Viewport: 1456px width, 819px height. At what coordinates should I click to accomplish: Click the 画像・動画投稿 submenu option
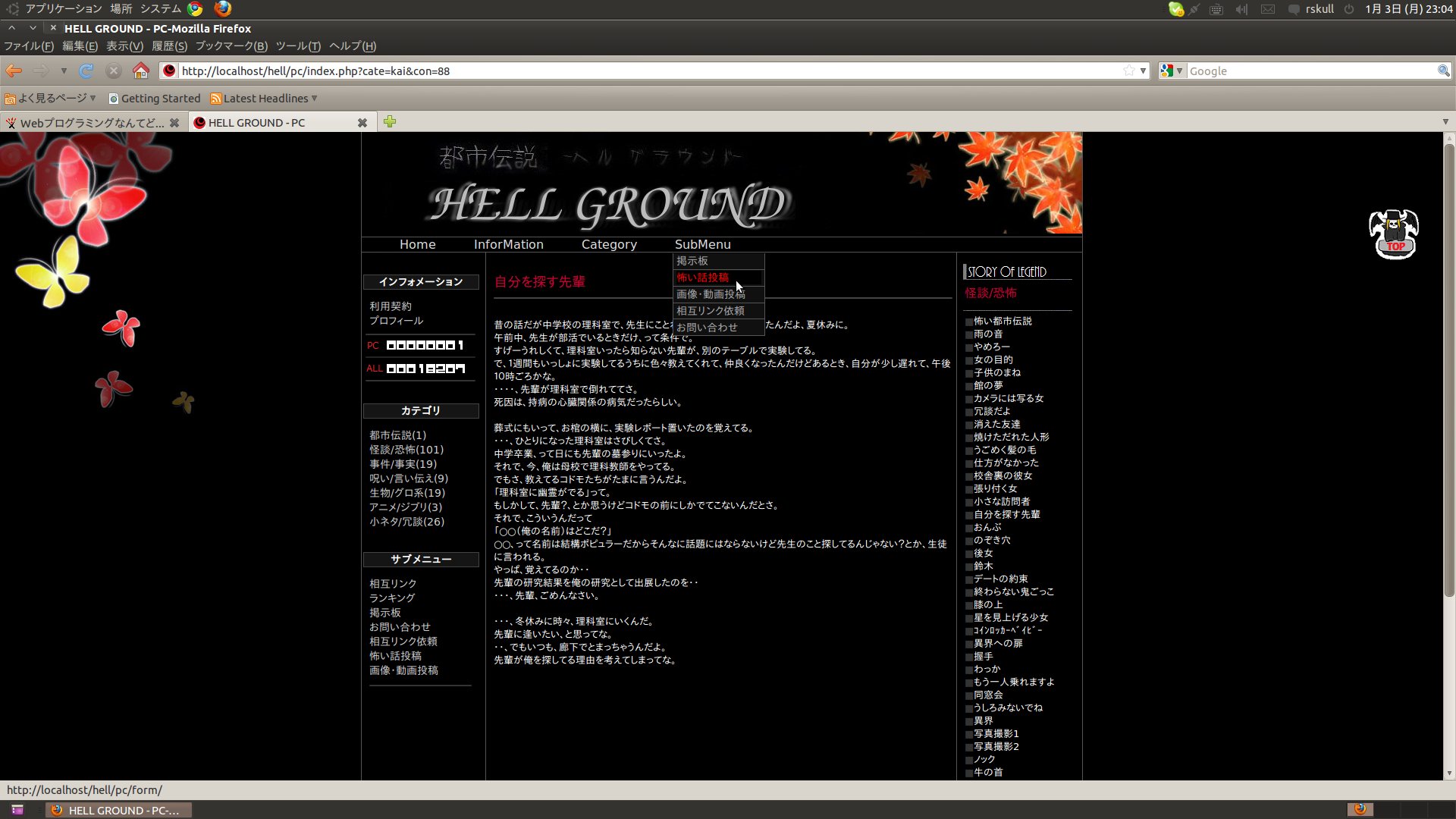pyautogui.click(x=711, y=293)
